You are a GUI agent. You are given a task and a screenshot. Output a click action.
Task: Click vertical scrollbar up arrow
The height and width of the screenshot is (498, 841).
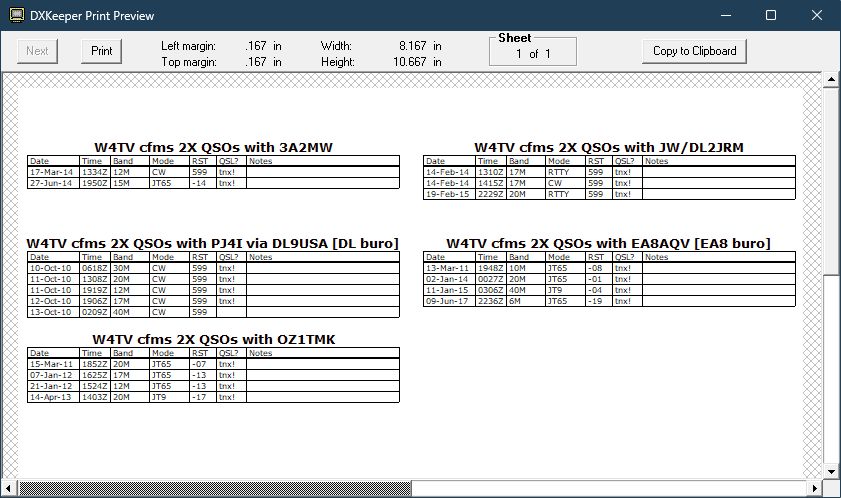point(831,79)
